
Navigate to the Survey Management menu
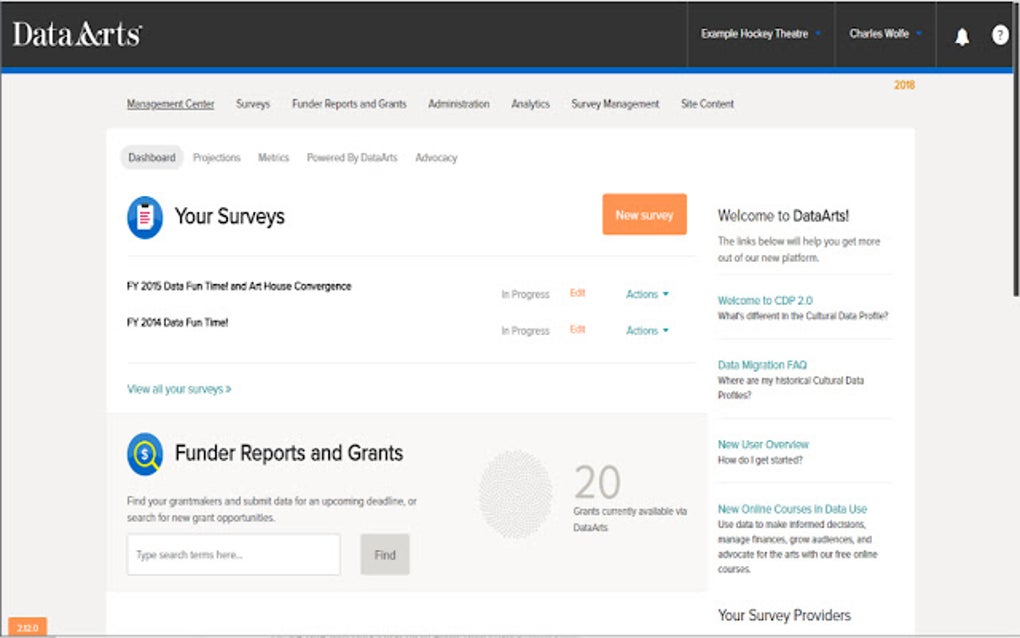tap(614, 103)
